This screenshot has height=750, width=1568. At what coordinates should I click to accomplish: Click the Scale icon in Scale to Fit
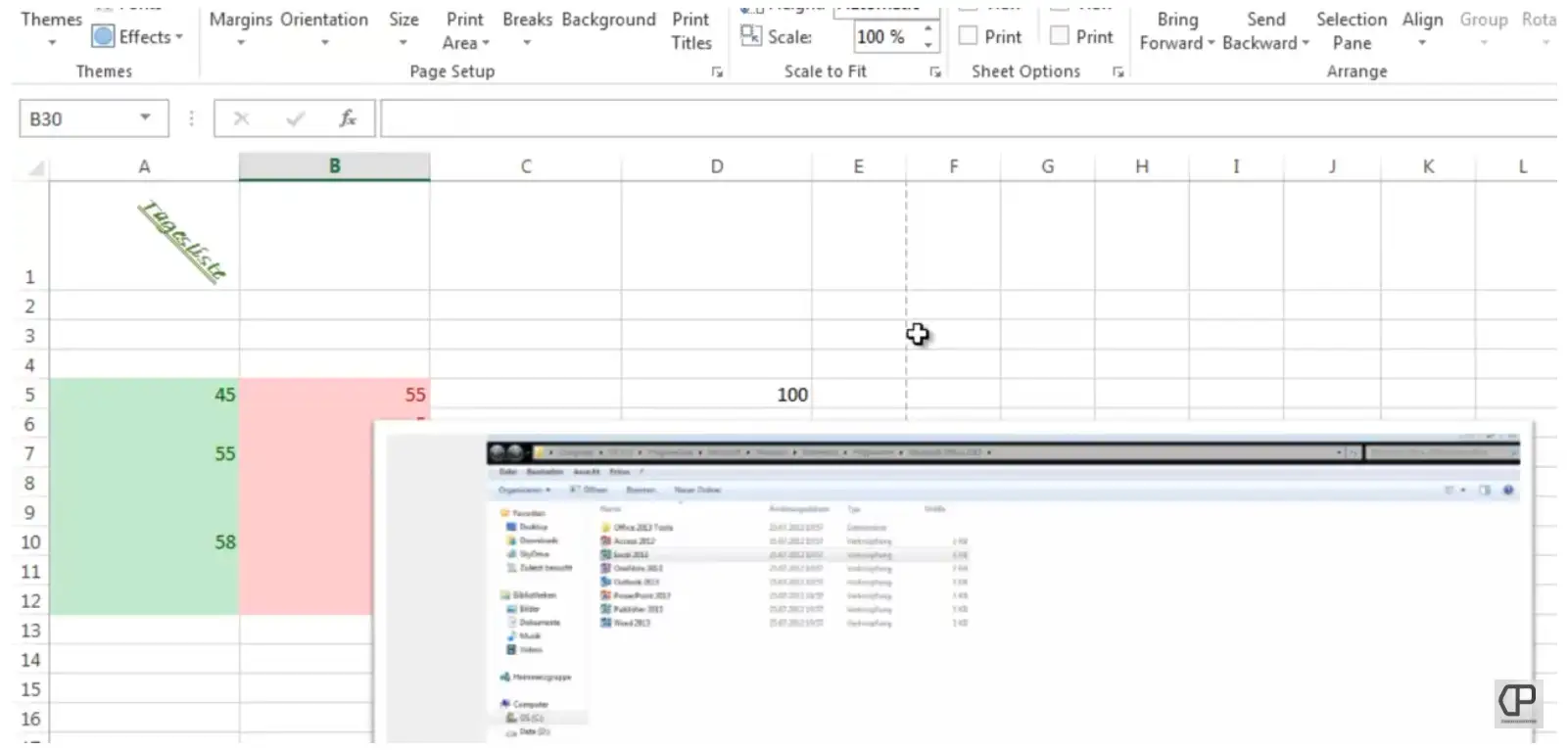(x=751, y=36)
